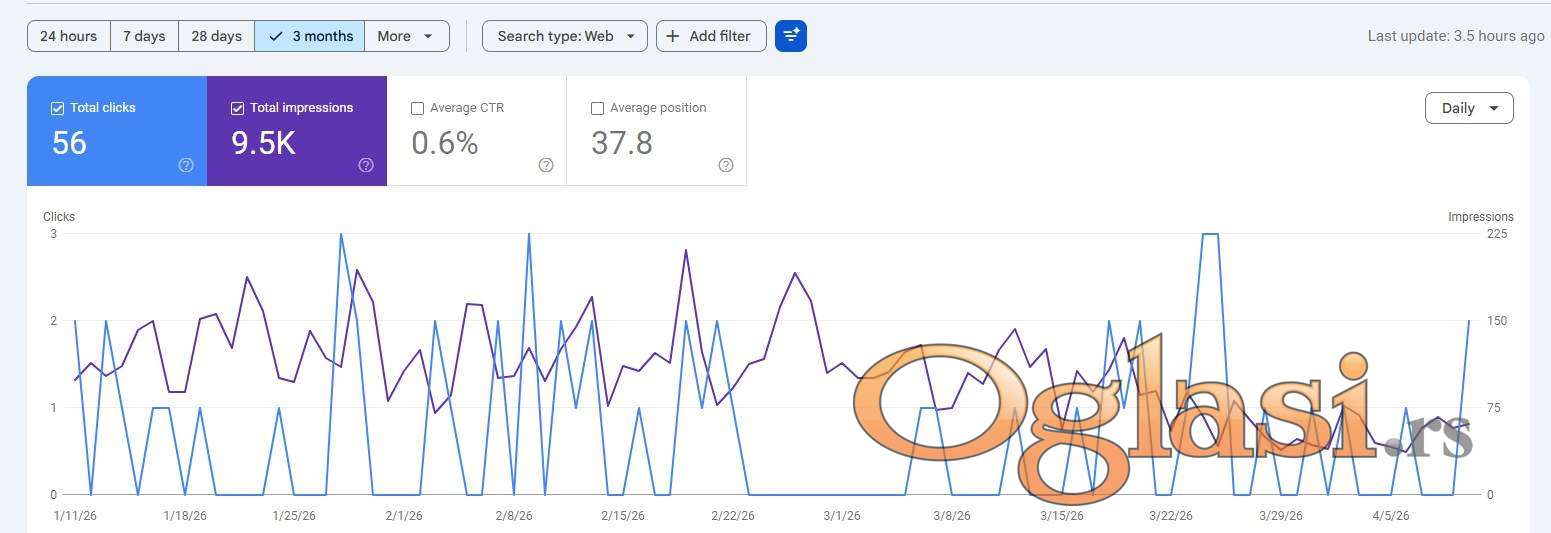Click help icon on Average CTR card

coord(546,165)
